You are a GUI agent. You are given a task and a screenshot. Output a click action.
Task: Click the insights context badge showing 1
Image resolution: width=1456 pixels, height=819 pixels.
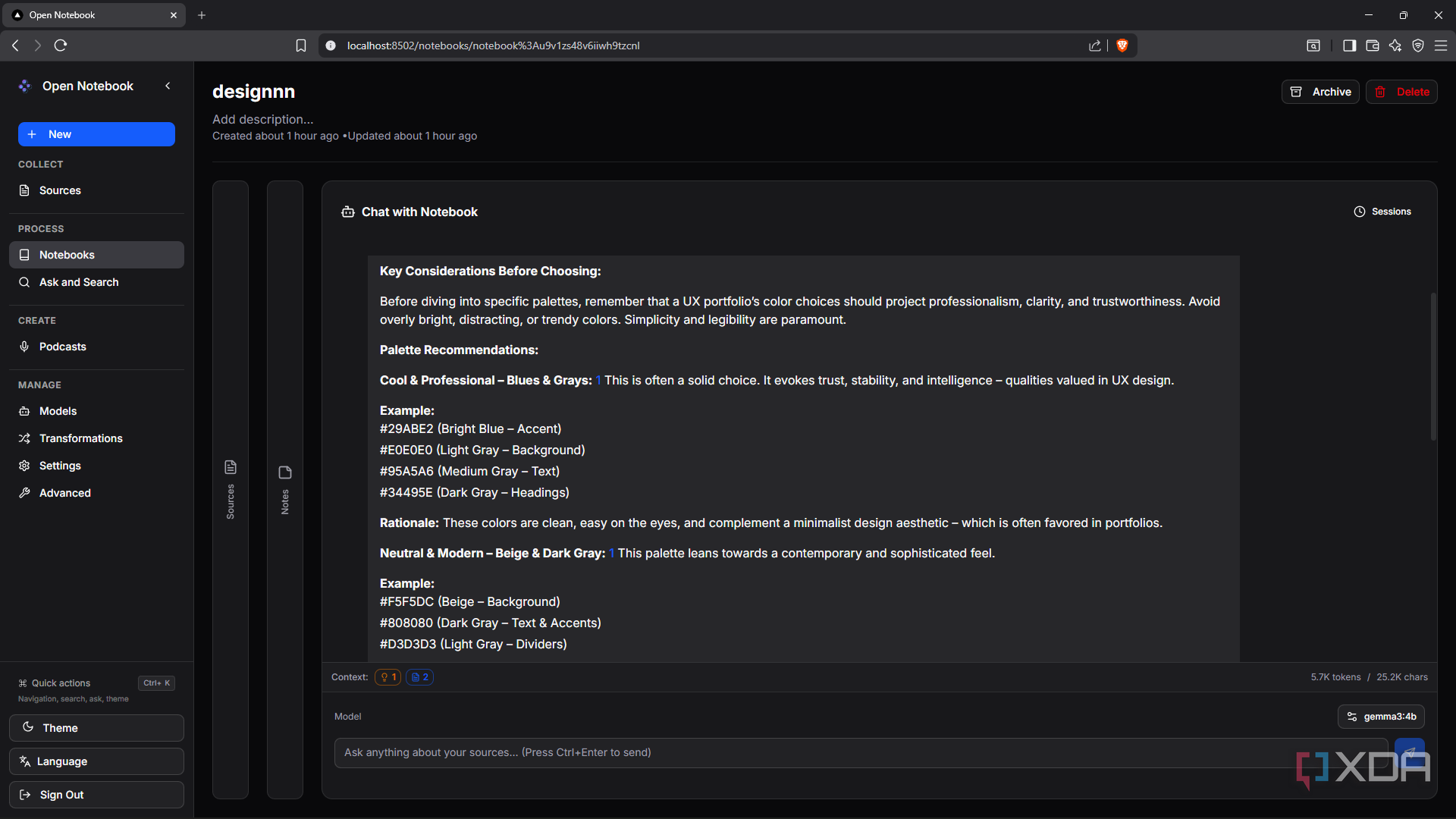coord(388,677)
